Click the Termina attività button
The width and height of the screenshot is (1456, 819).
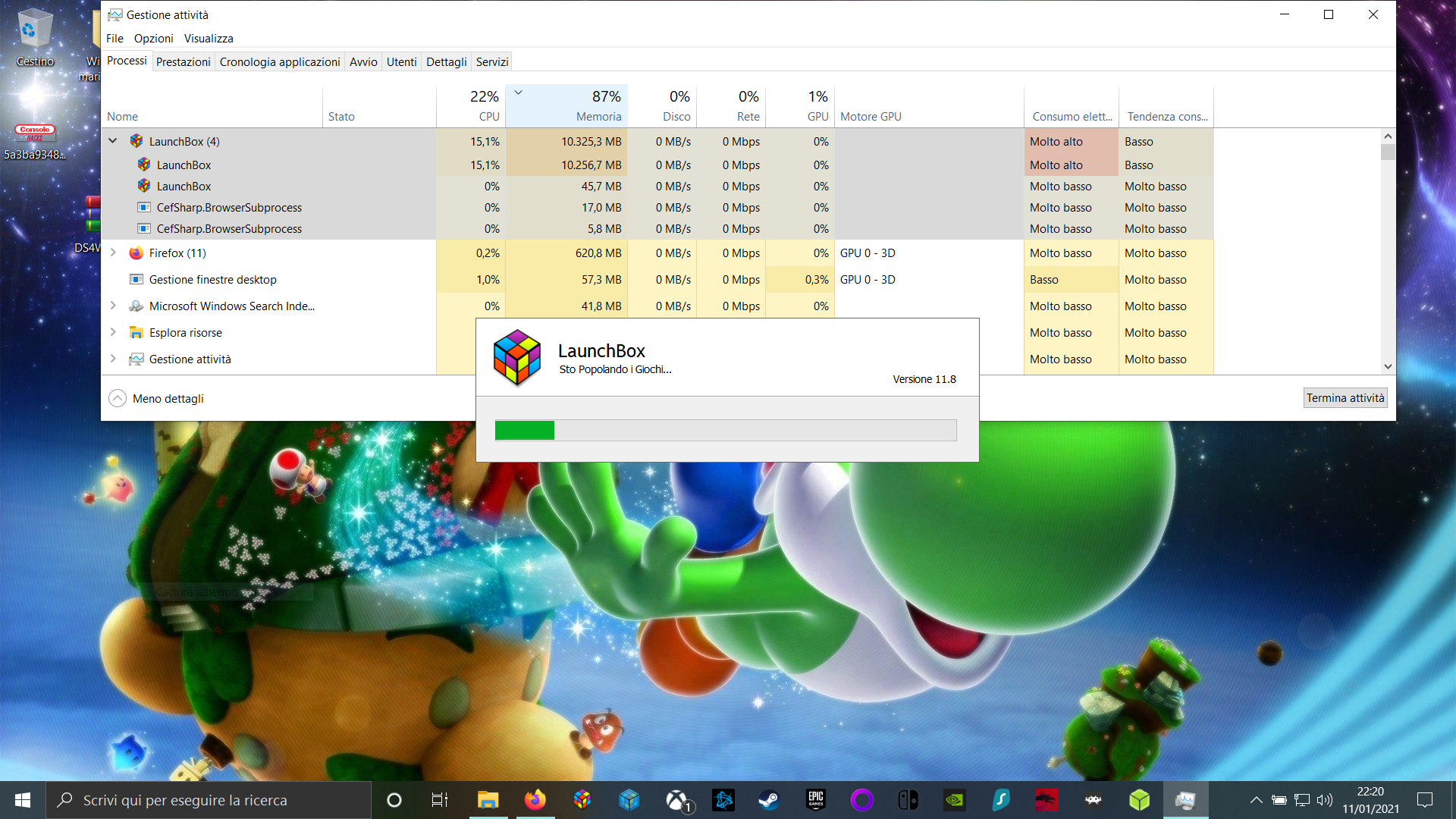pos(1345,398)
